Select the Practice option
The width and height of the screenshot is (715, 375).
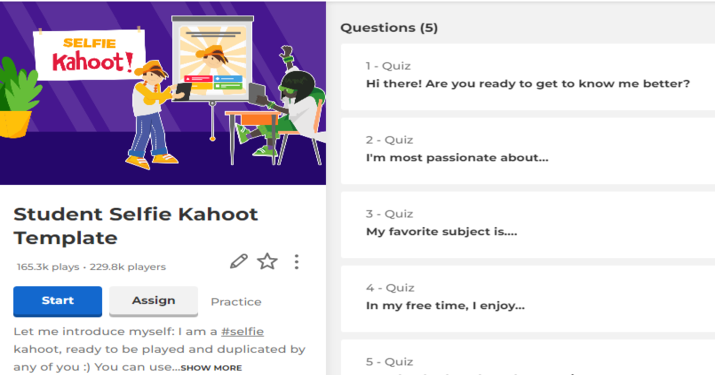click(x=236, y=302)
